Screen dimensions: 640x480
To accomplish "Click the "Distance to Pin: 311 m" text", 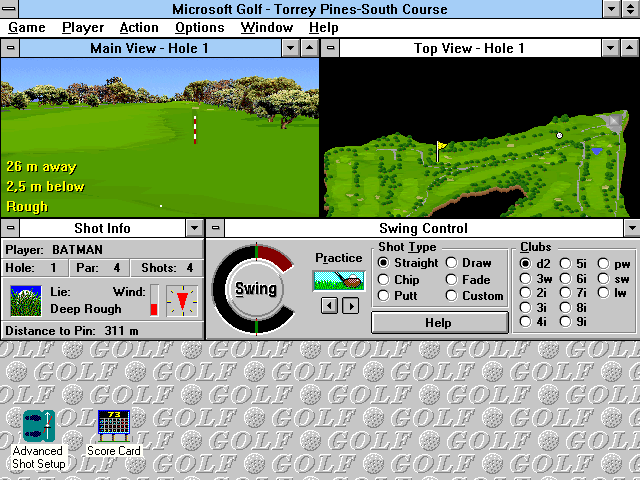I will pos(72,331).
